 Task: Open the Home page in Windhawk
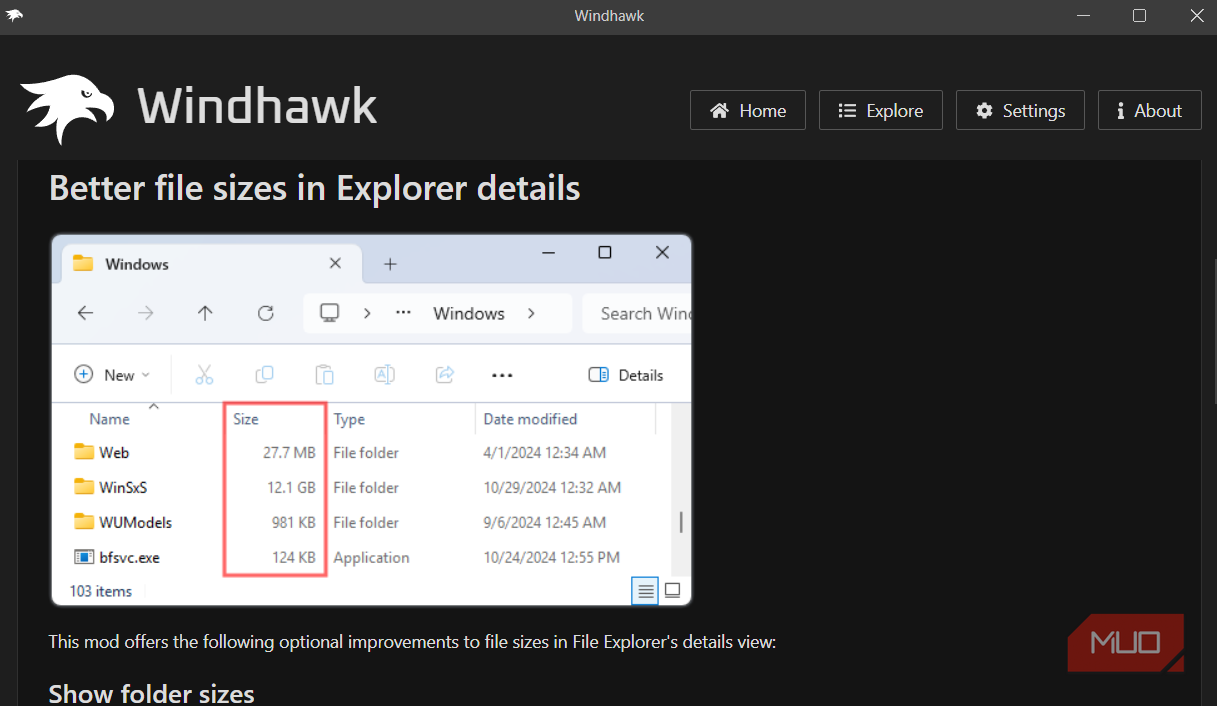point(747,110)
